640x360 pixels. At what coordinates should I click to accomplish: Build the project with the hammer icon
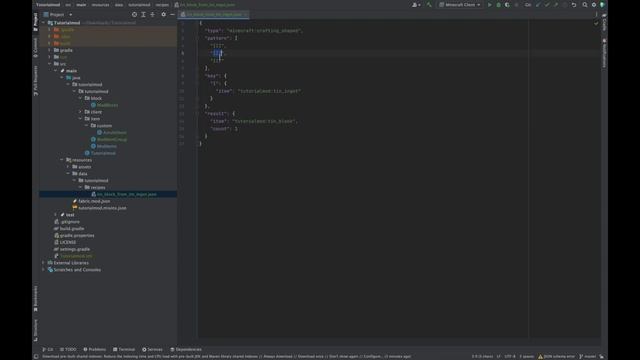(429, 5)
